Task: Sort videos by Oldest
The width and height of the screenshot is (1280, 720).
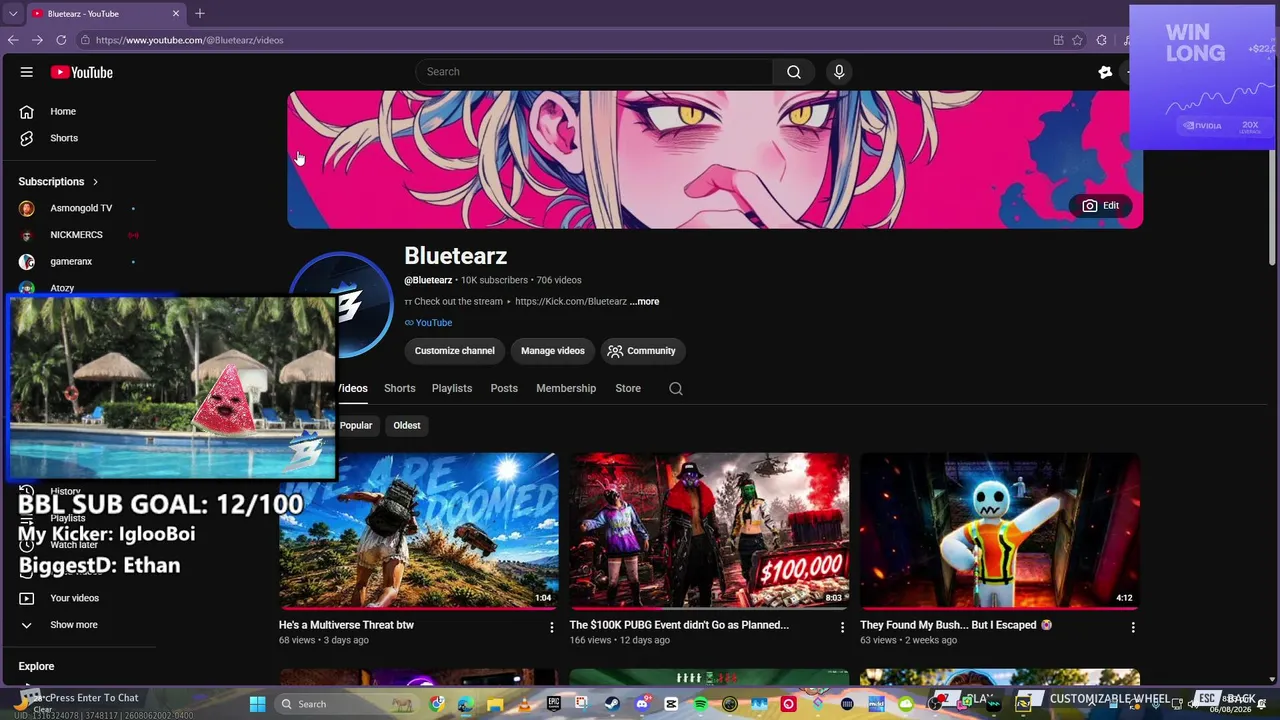Action: [407, 425]
